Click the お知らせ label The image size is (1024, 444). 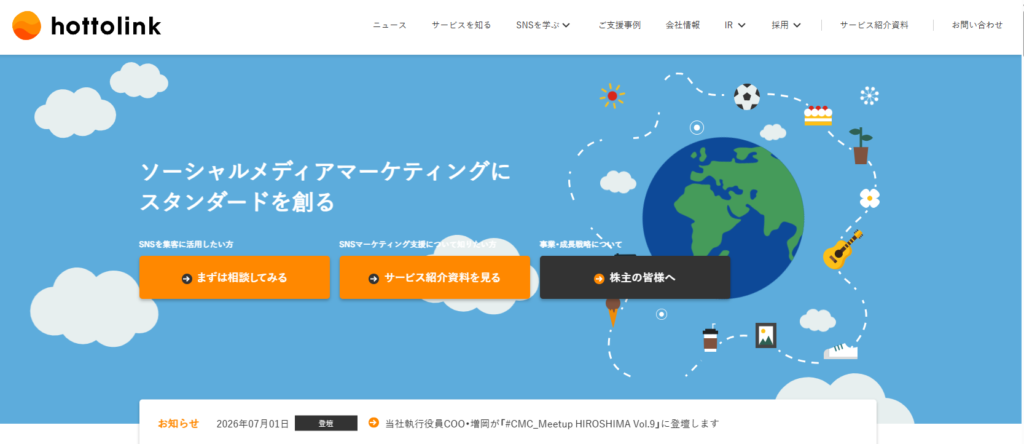tap(178, 423)
